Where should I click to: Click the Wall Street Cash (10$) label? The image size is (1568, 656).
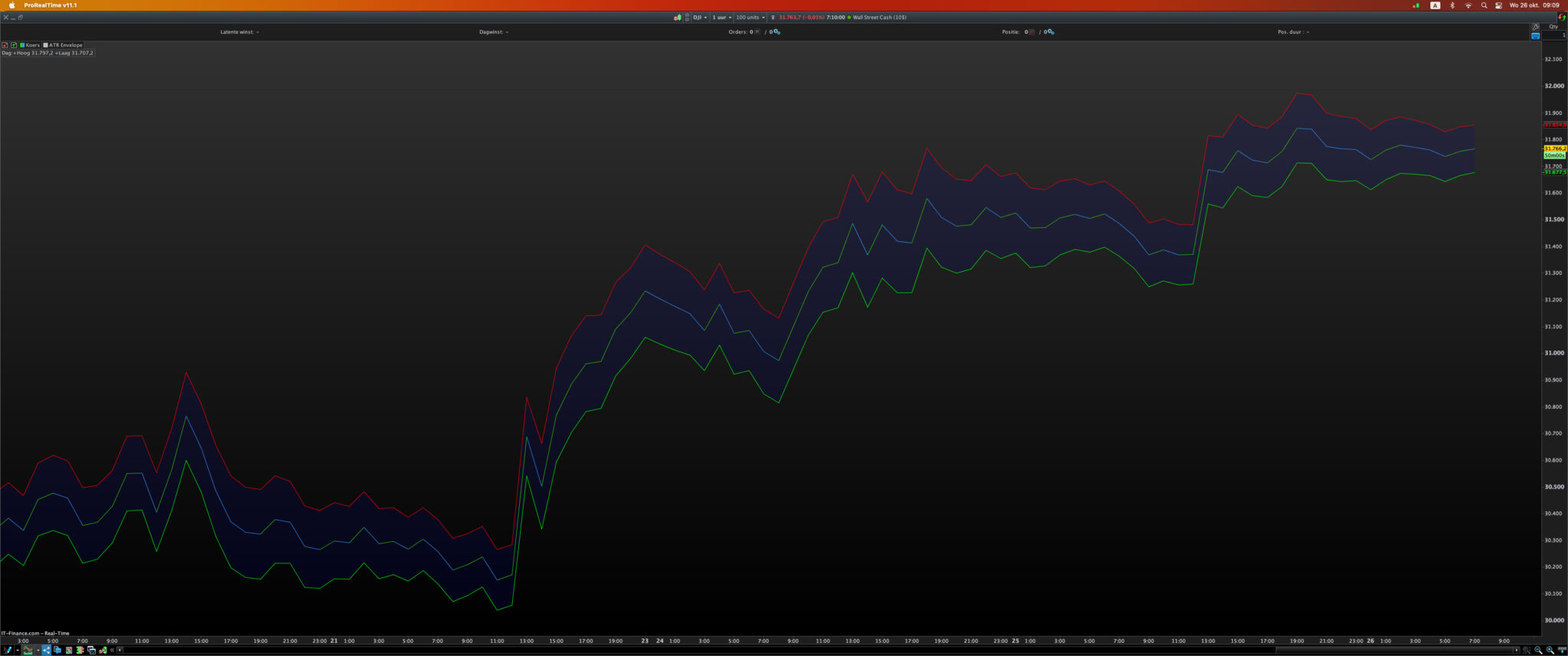coord(880,17)
